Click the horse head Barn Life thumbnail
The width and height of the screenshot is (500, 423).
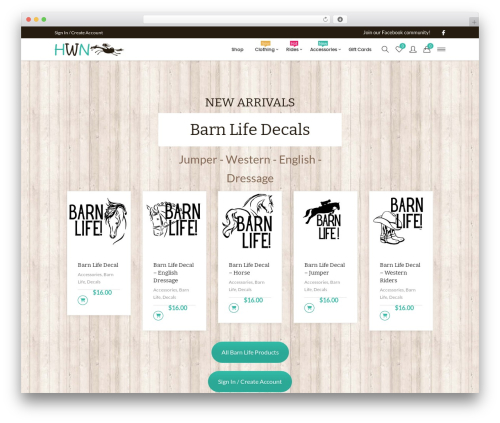click(x=98, y=222)
